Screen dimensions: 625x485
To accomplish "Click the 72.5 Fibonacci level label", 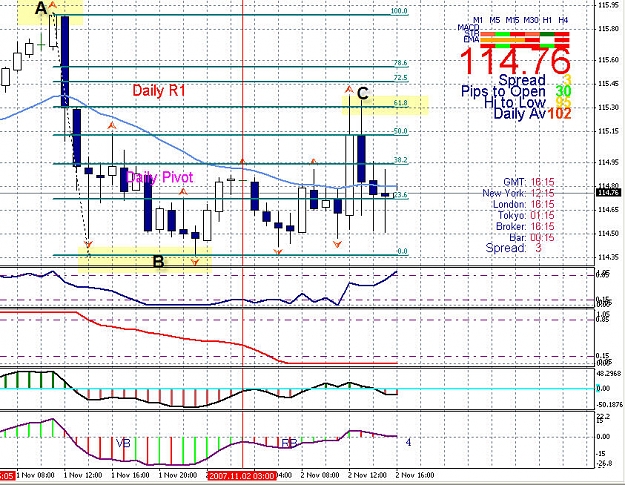I will tap(400, 78).
